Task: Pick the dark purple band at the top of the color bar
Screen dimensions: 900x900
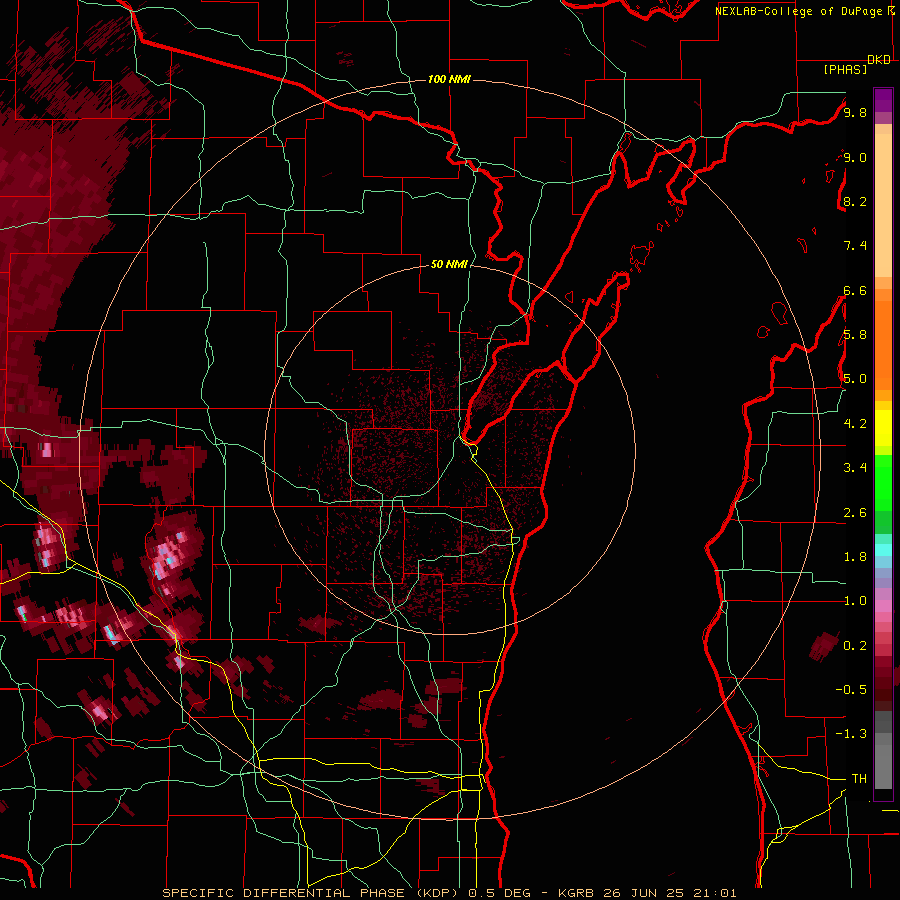Action: click(883, 100)
